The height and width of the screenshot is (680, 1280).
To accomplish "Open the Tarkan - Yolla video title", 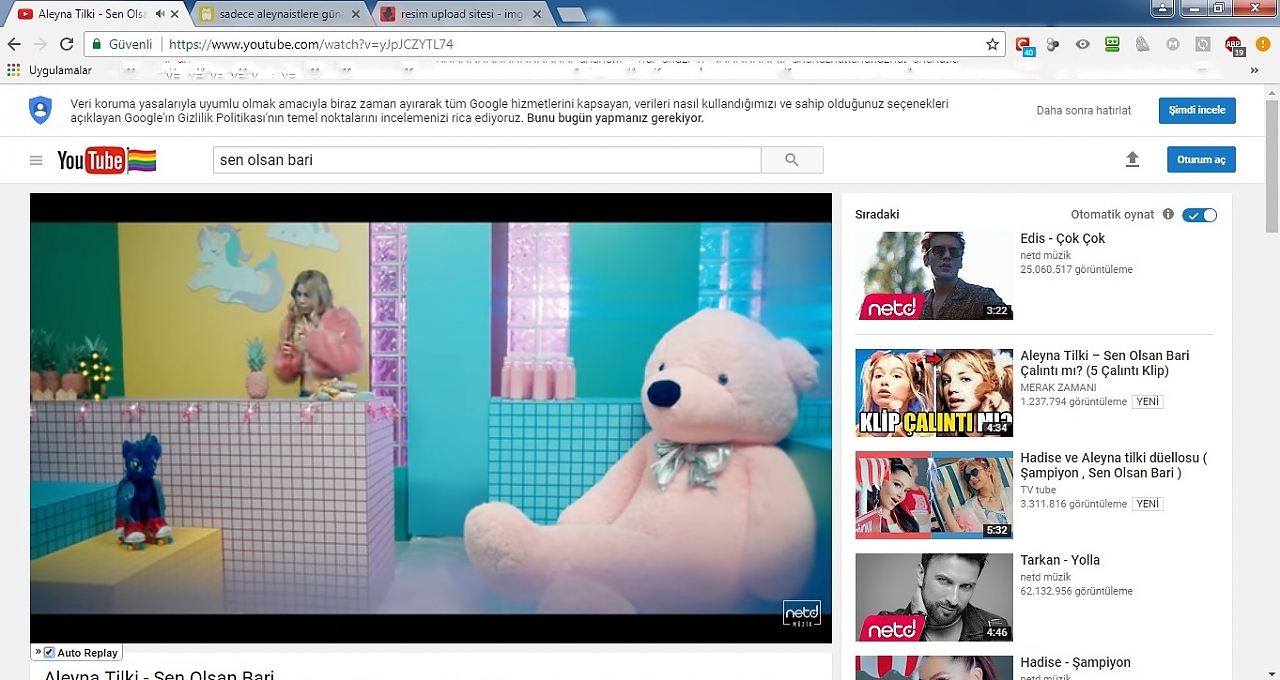I will click(1060, 560).
